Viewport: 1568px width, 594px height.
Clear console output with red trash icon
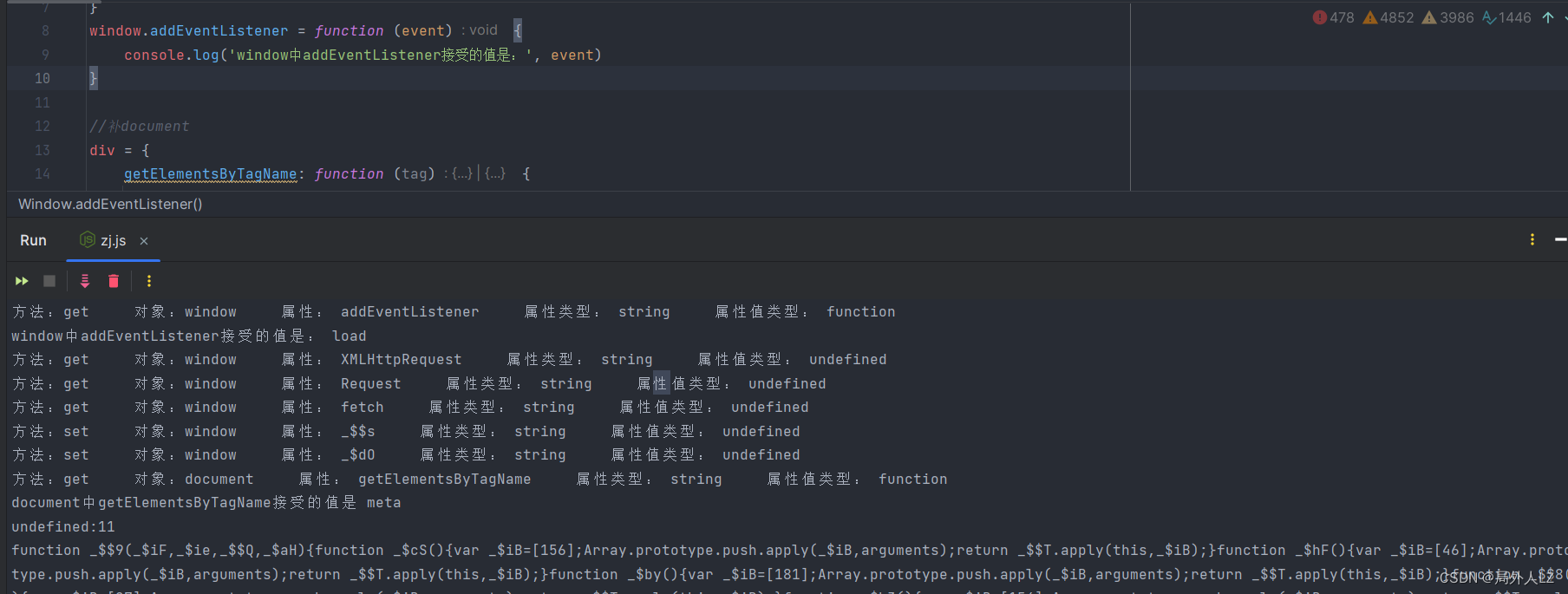click(x=114, y=281)
